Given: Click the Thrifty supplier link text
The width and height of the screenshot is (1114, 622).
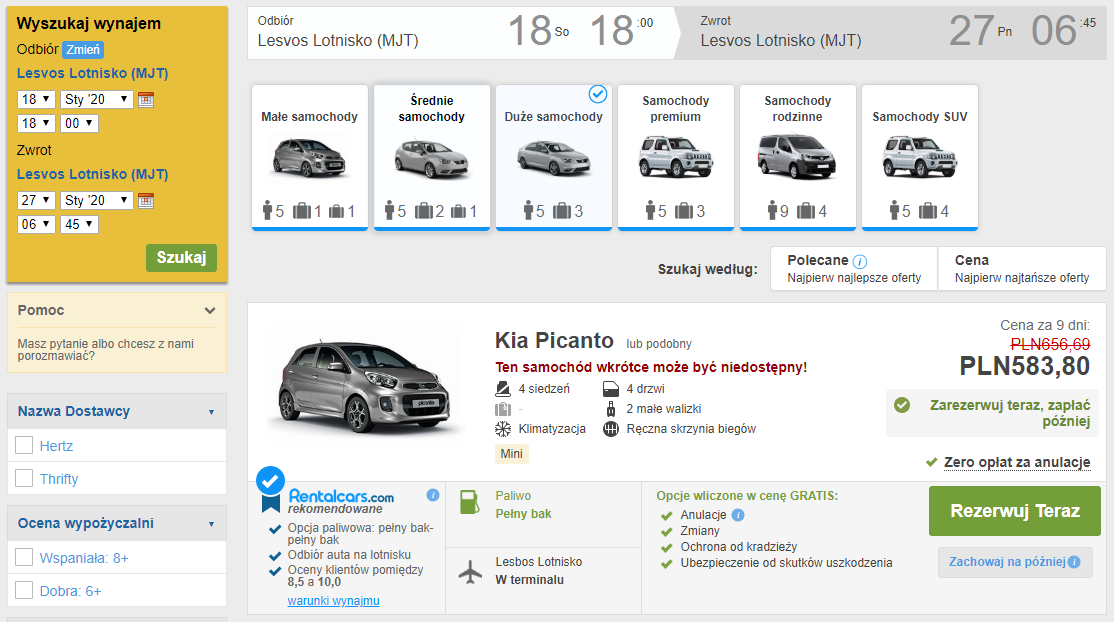Looking at the screenshot, I should click(x=59, y=478).
